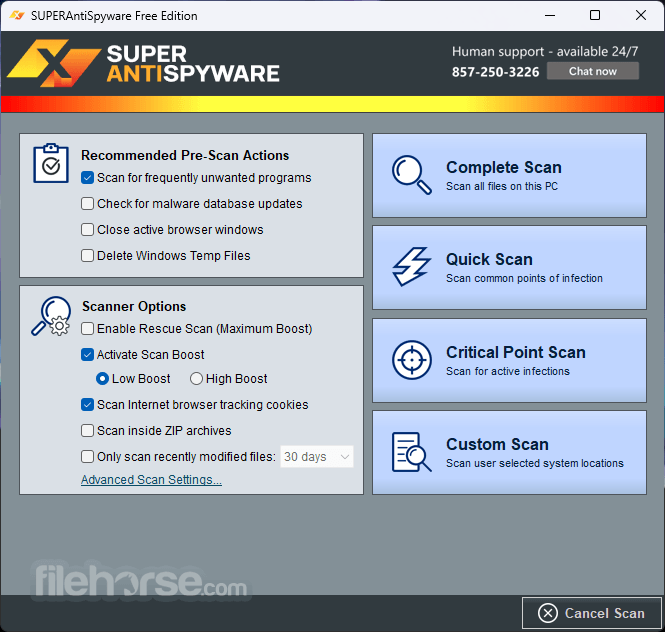This screenshot has height=632, width=665.
Task: Run the Critical Point Scan
Action: 509,361
